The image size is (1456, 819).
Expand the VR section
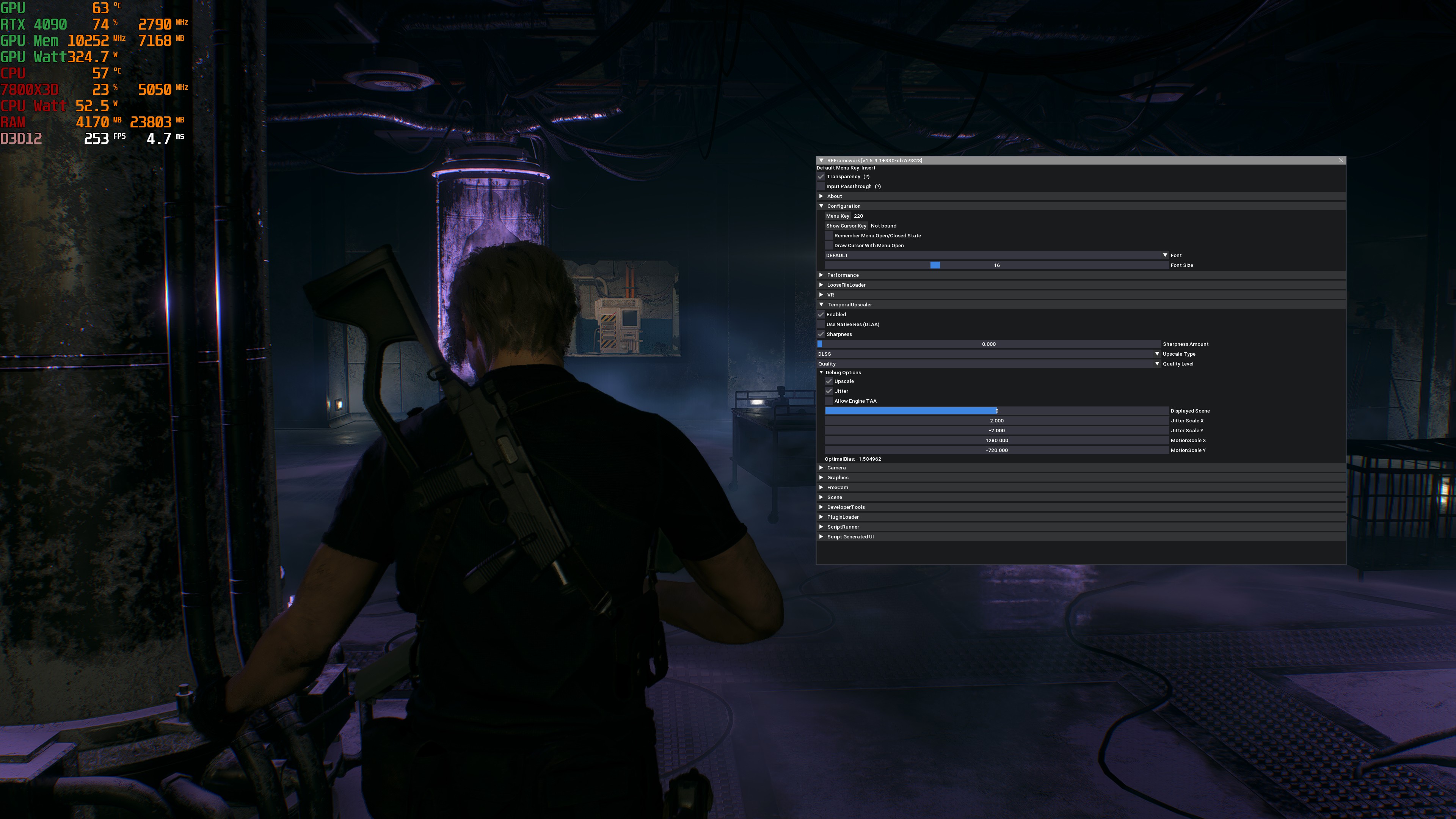[x=1081, y=295]
